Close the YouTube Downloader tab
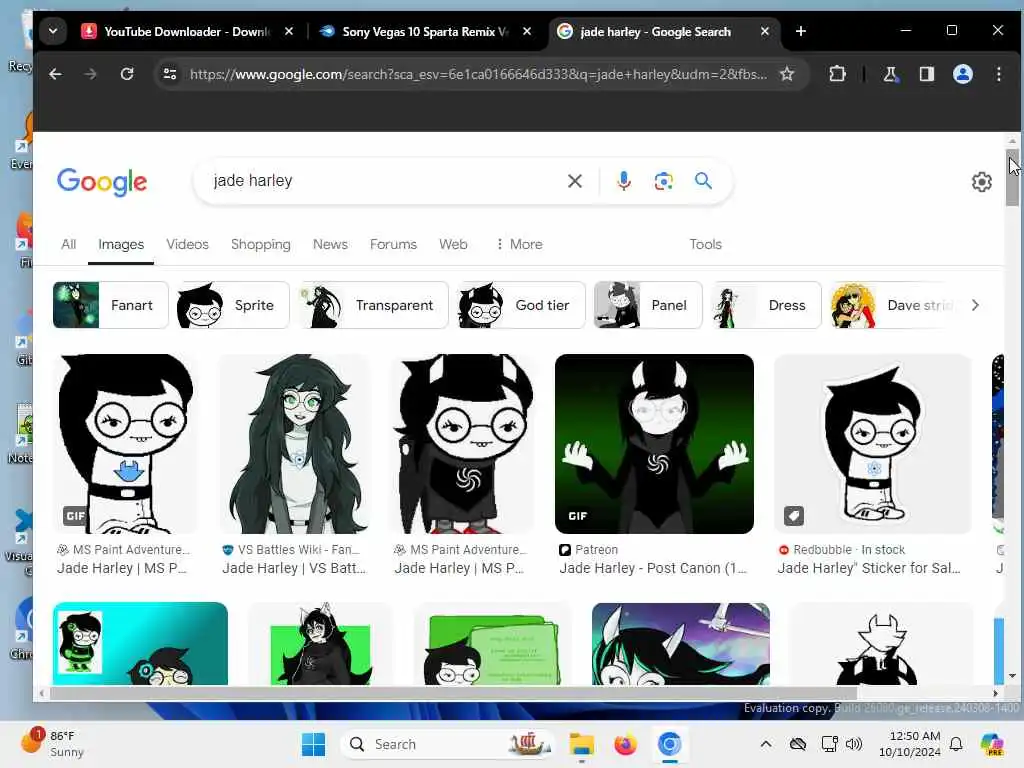 pyautogui.click(x=289, y=31)
